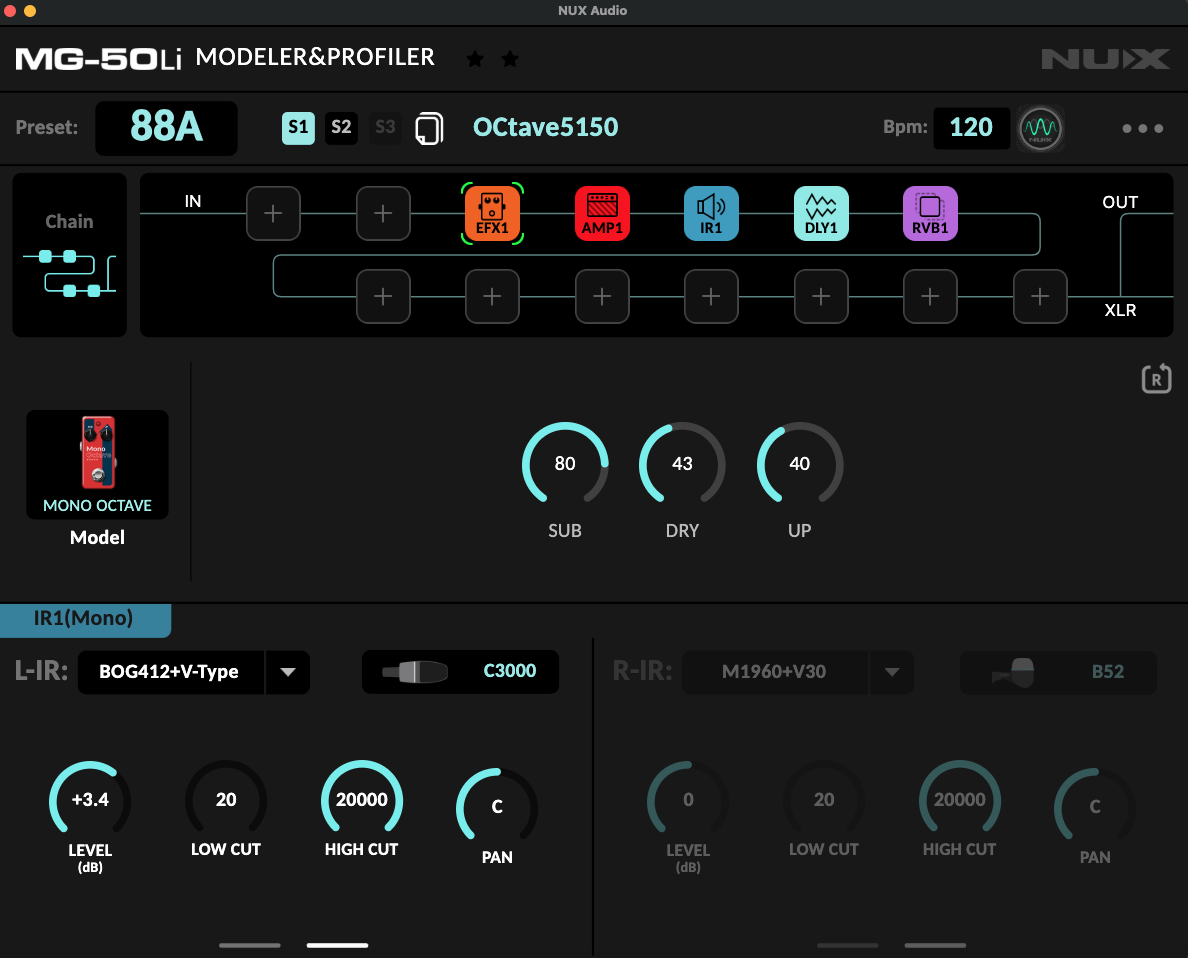Add a block in the empty slot left of EFX1
1188x958 pixels.
[x=383, y=214]
